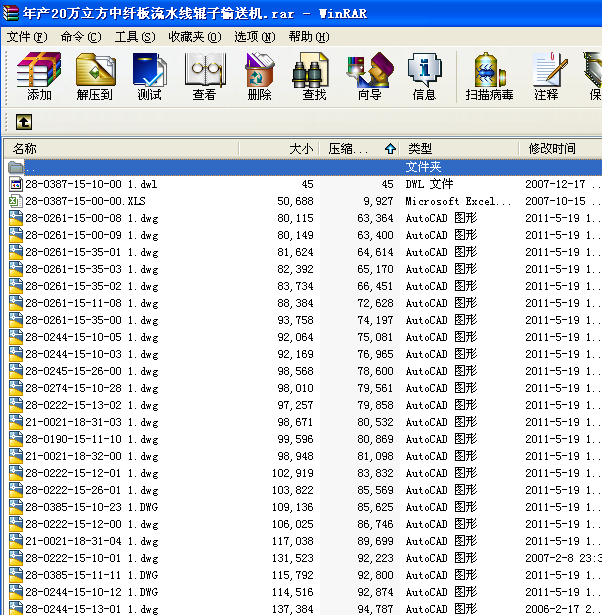Open the 帮助(H) menu
The image size is (602, 615).
pos(309,37)
